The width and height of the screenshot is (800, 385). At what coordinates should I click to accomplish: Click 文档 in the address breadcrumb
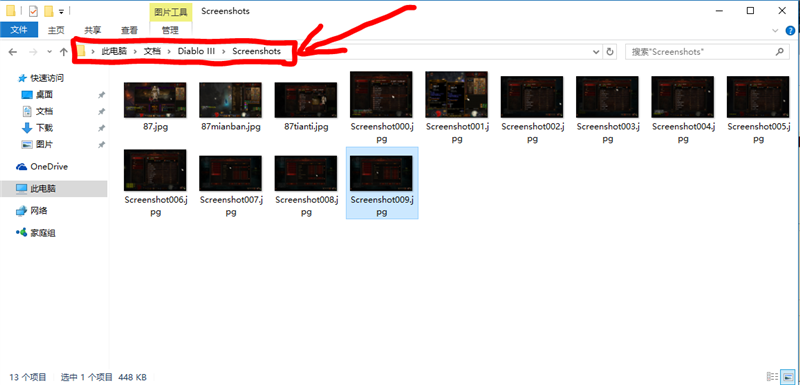click(152, 51)
